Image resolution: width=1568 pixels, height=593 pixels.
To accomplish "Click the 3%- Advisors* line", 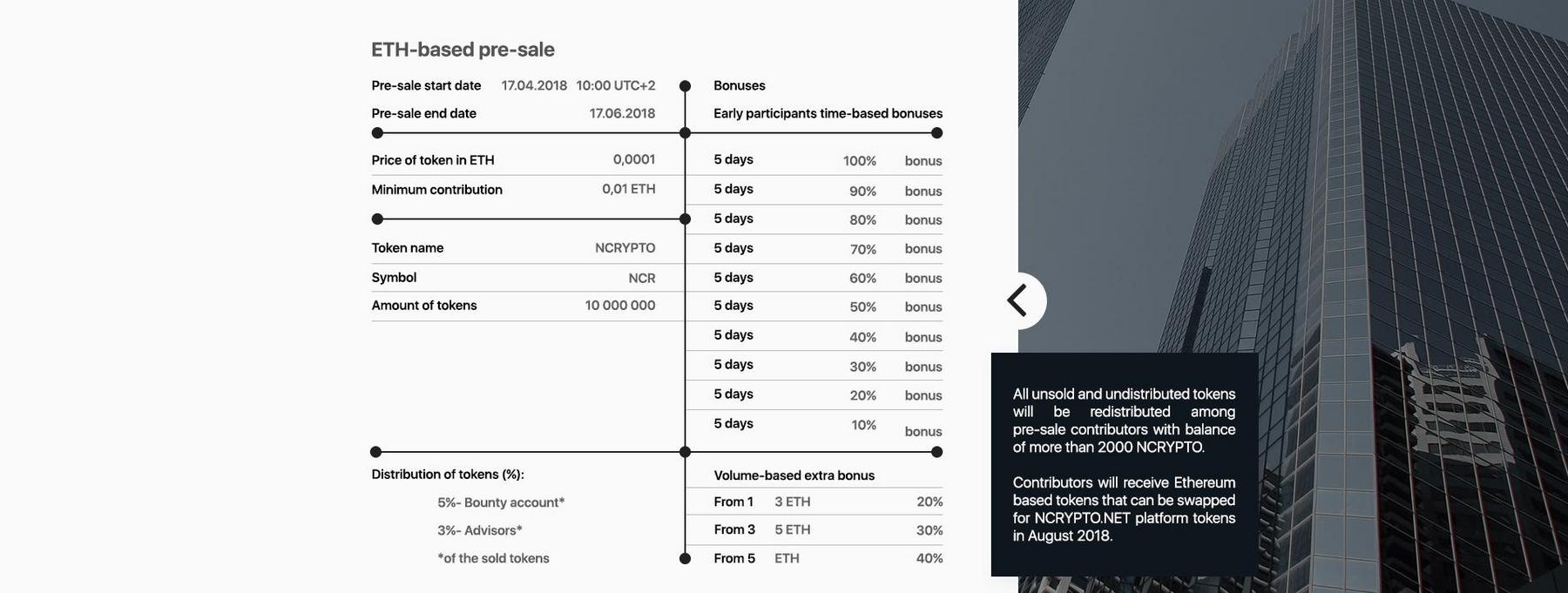I will (480, 530).
